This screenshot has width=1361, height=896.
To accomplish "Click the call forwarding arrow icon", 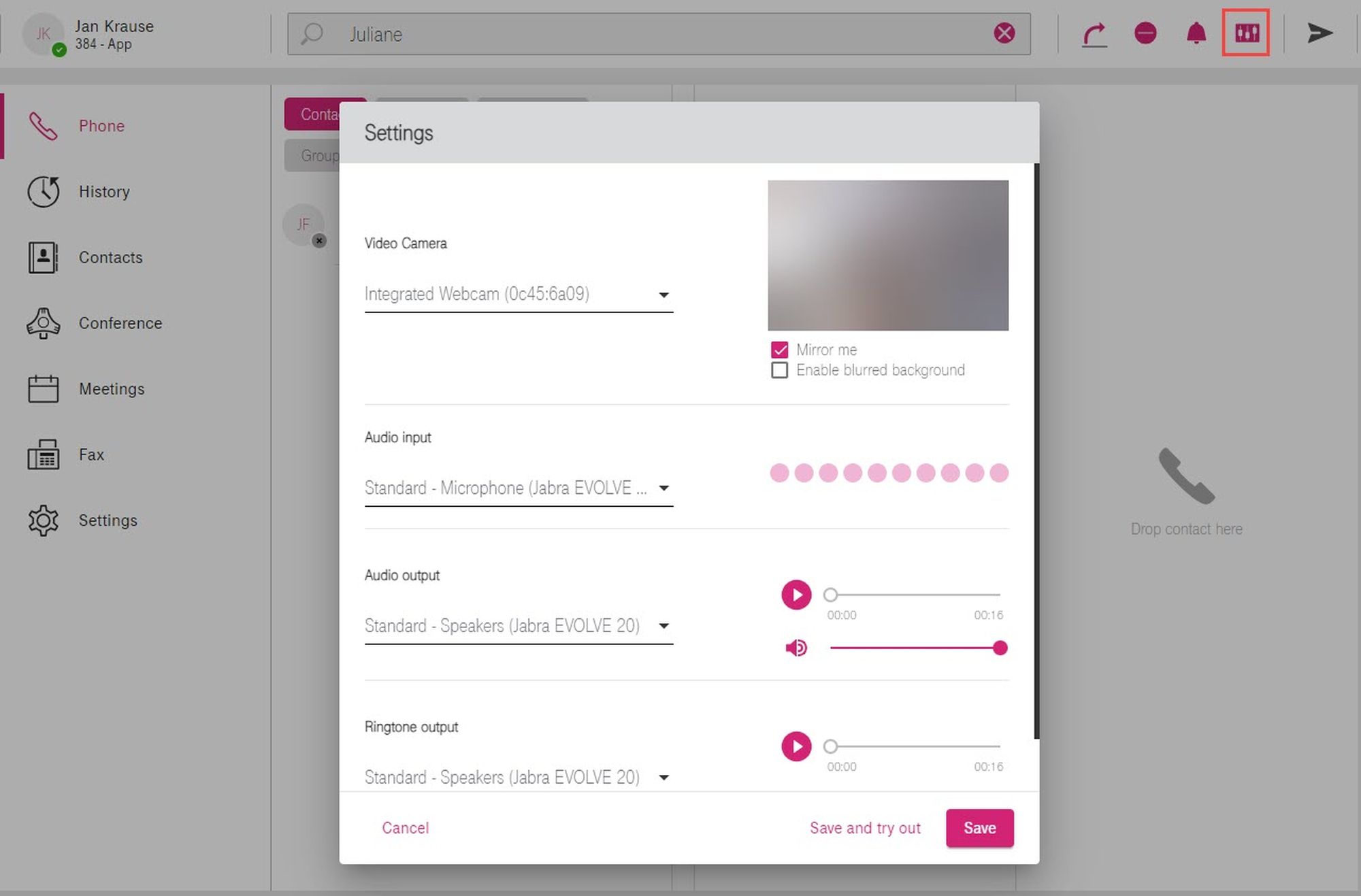I will point(1094,33).
